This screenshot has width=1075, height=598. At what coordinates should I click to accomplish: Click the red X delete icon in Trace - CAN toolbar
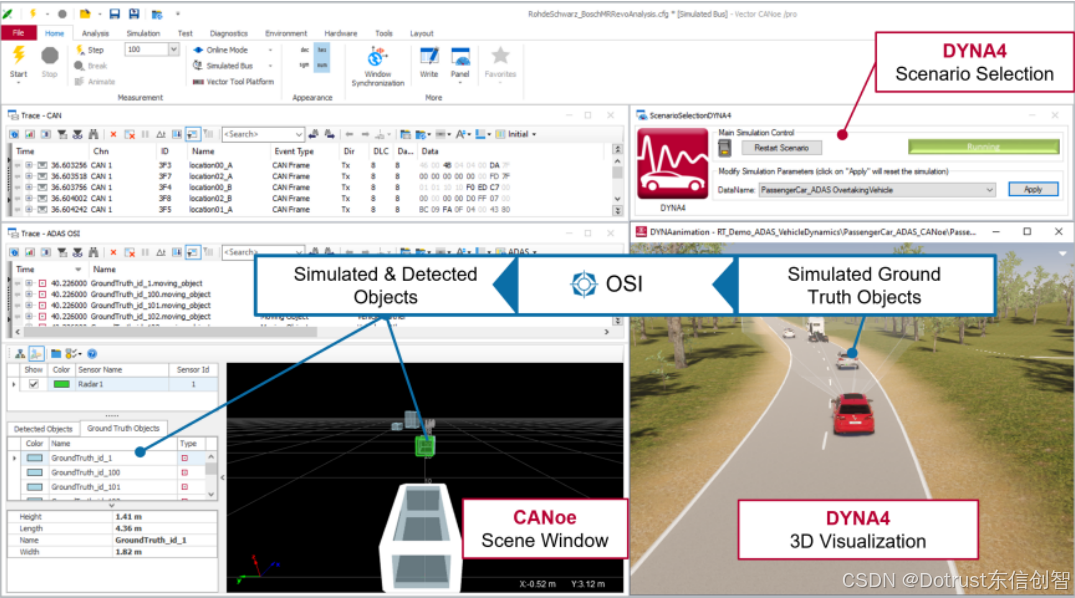tap(113, 134)
